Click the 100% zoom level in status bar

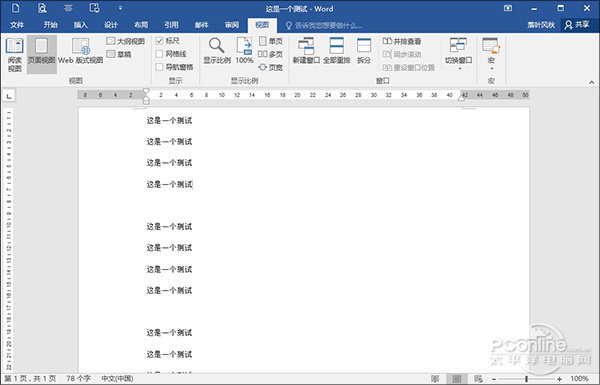click(x=579, y=378)
